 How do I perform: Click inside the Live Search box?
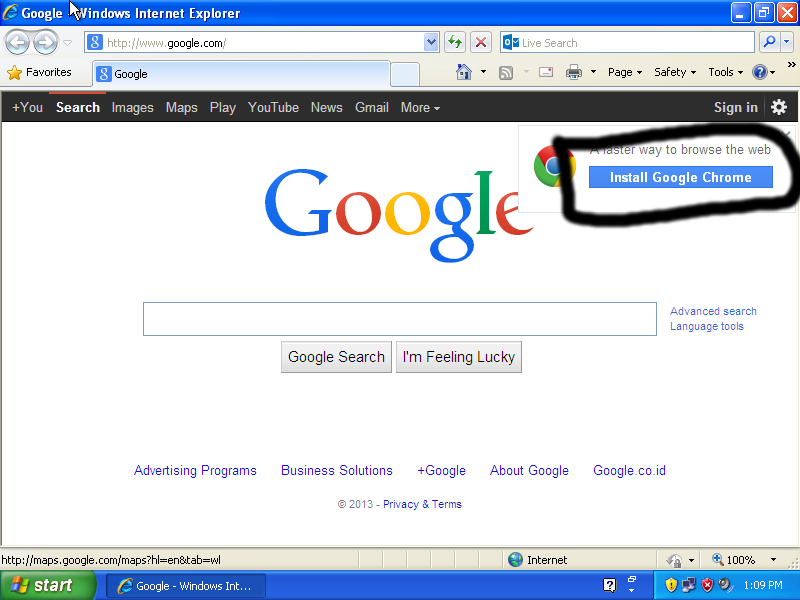(627, 42)
